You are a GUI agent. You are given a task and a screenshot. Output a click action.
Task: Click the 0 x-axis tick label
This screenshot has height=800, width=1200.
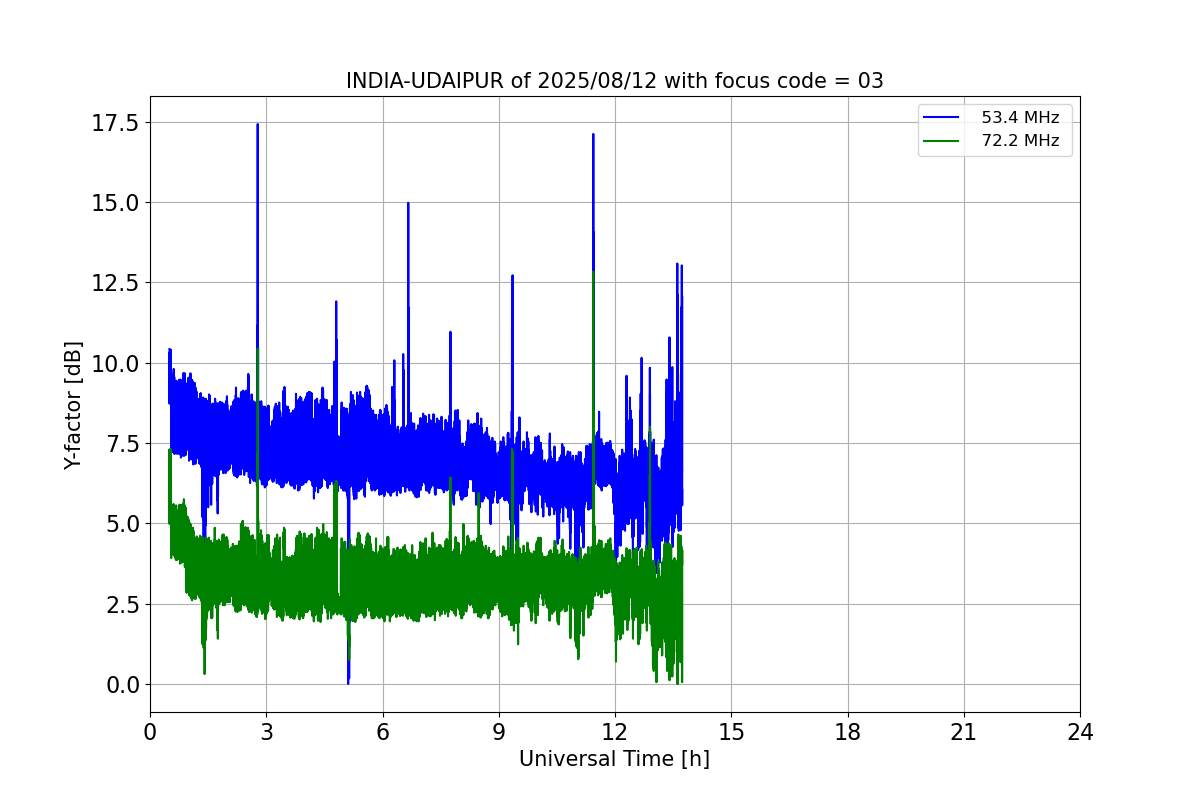pyautogui.click(x=150, y=732)
